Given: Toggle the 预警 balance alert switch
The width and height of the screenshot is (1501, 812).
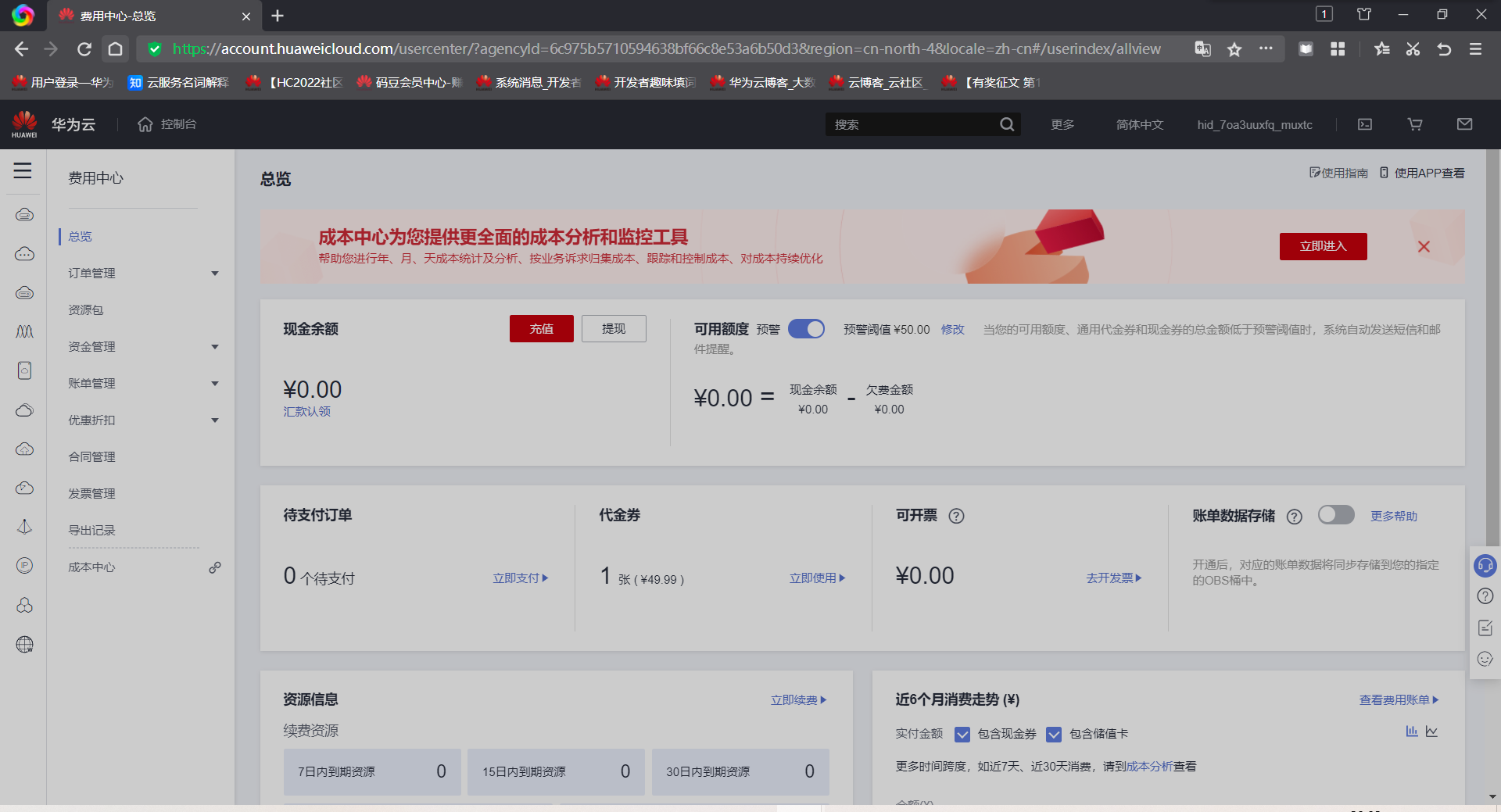Looking at the screenshot, I should [806, 329].
